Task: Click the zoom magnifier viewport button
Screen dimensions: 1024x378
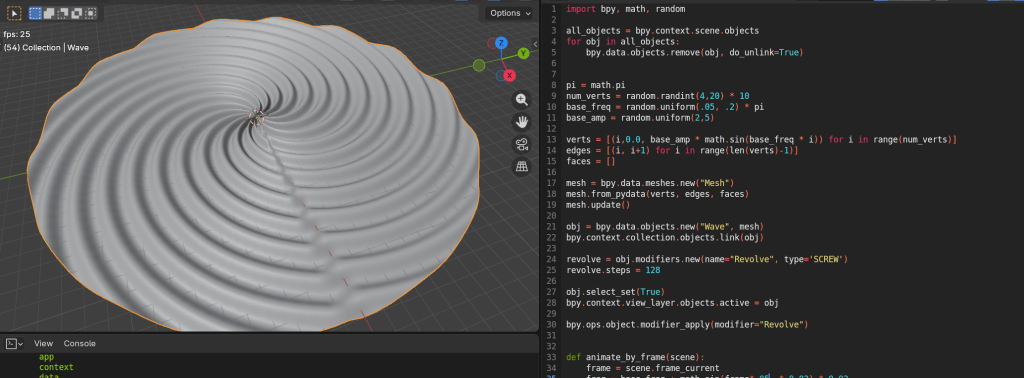Action: click(522, 100)
